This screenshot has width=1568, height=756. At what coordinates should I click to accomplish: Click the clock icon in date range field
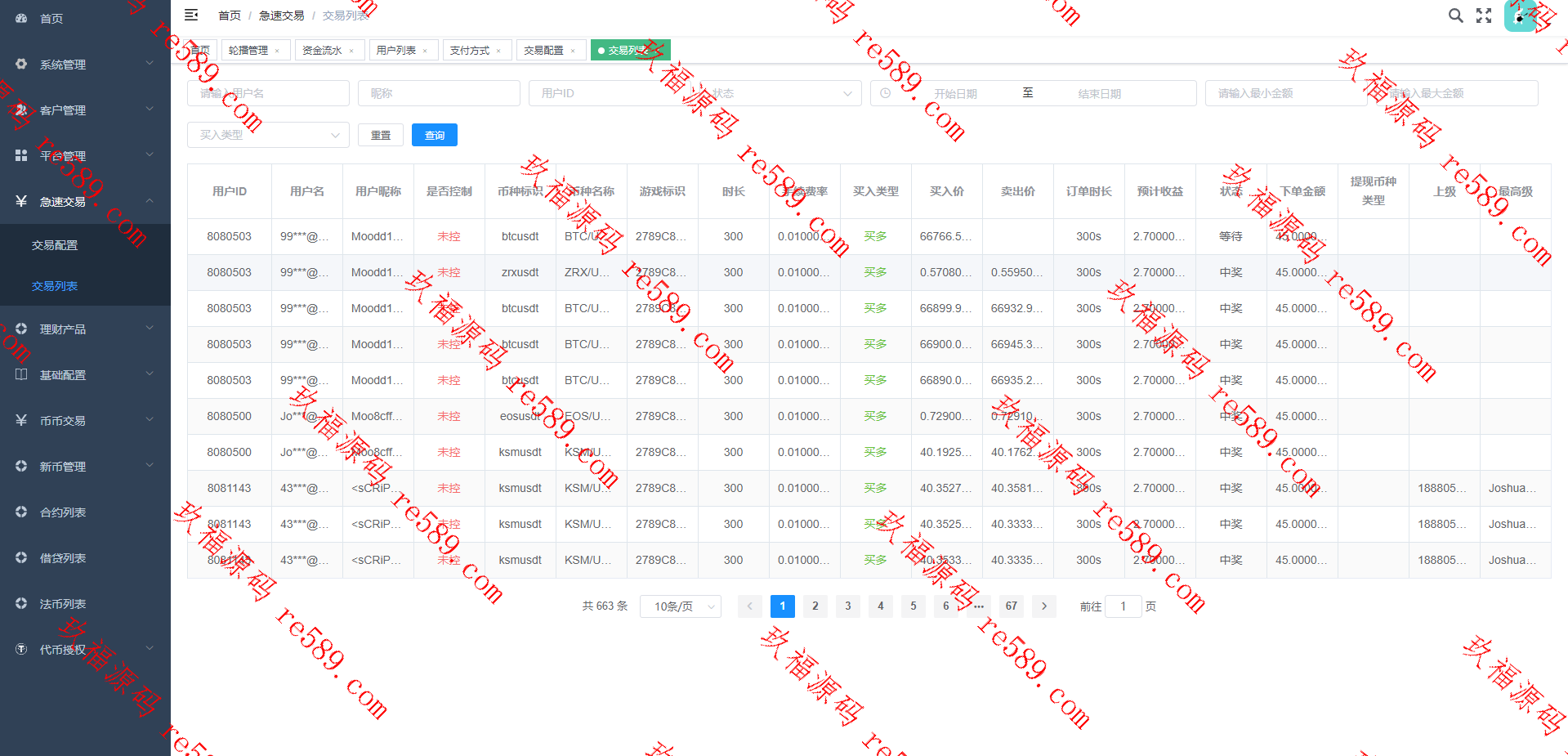886,93
